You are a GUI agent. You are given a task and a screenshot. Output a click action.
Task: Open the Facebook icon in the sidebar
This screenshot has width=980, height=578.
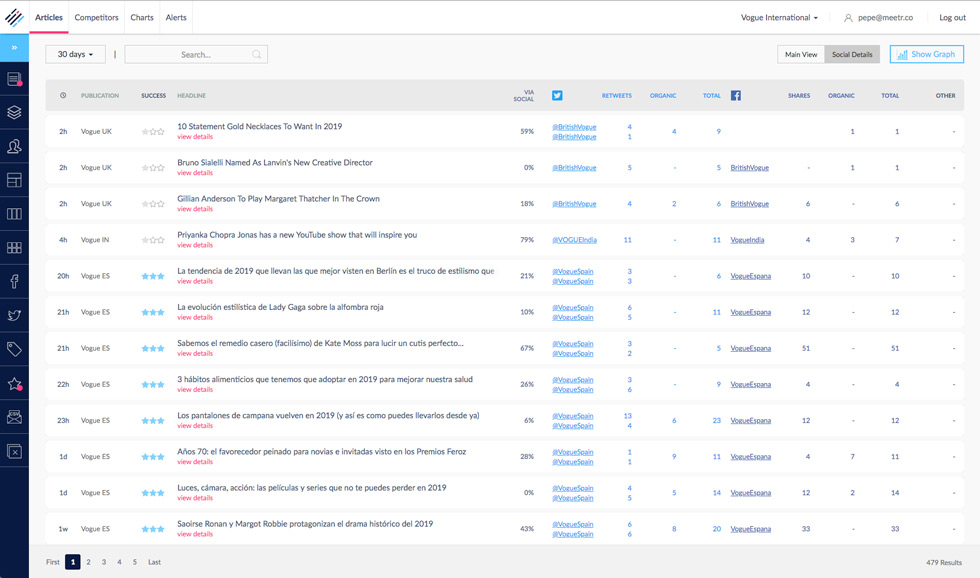[x=14, y=282]
